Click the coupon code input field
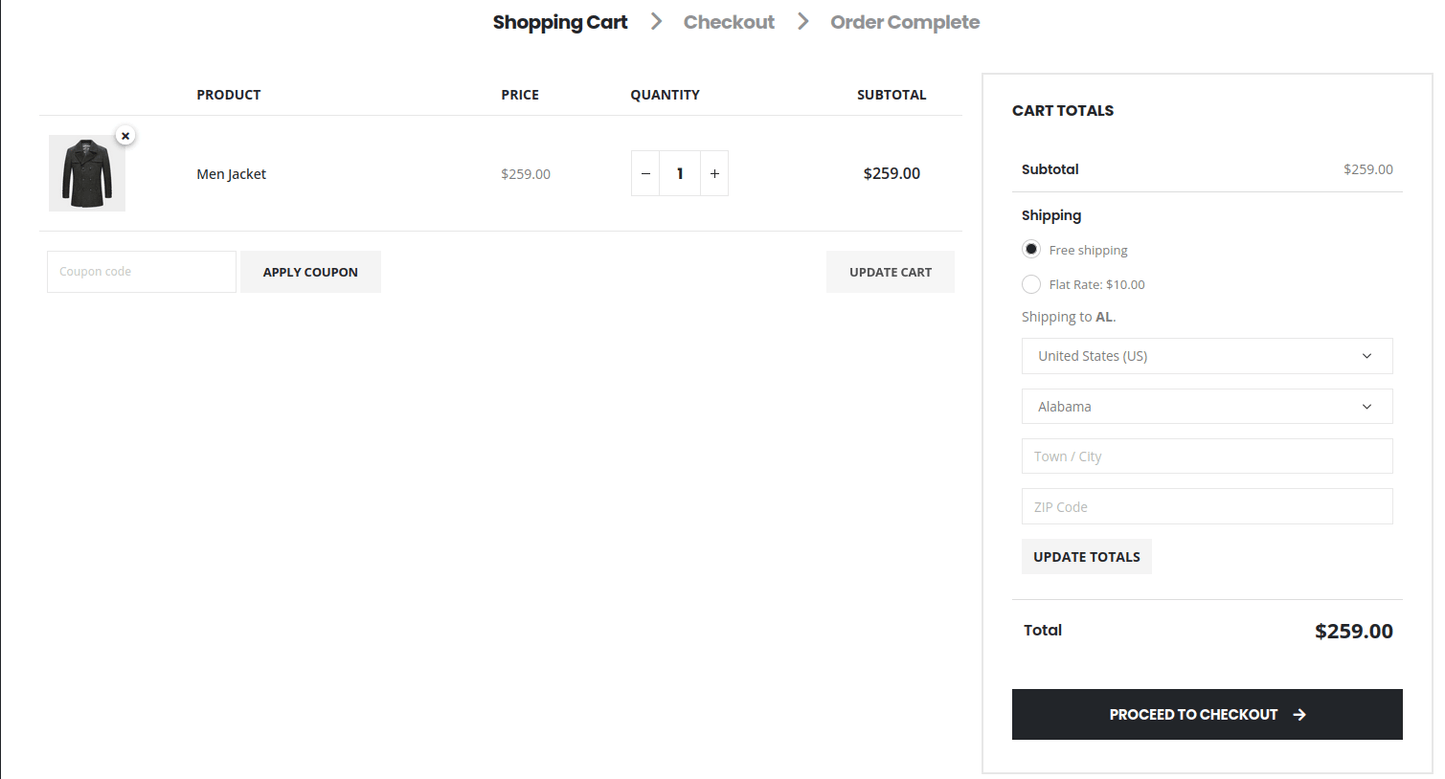This screenshot has width=1445, height=779. click(x=140, y=271)
